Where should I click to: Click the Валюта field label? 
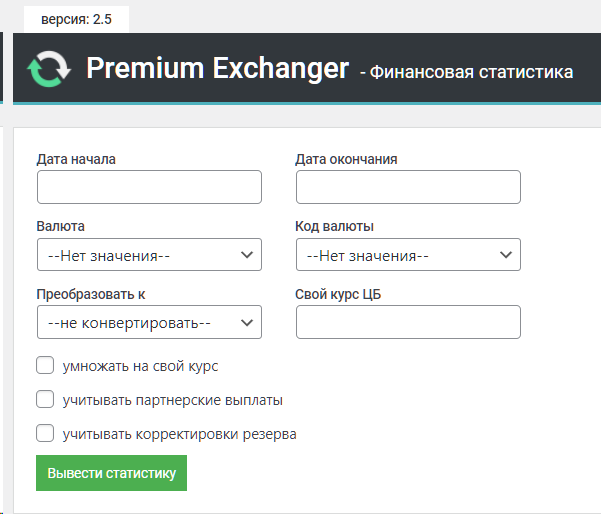tap(60, 226)
